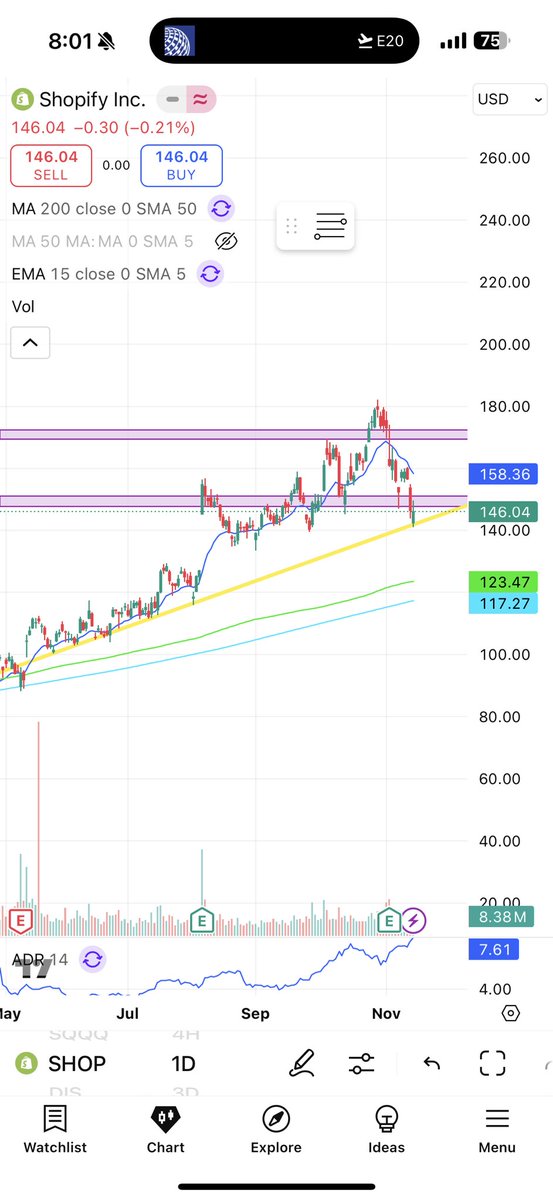553x1200 pixels.
Task: Select the Sep date axis label
Action: pos(255,1013)
